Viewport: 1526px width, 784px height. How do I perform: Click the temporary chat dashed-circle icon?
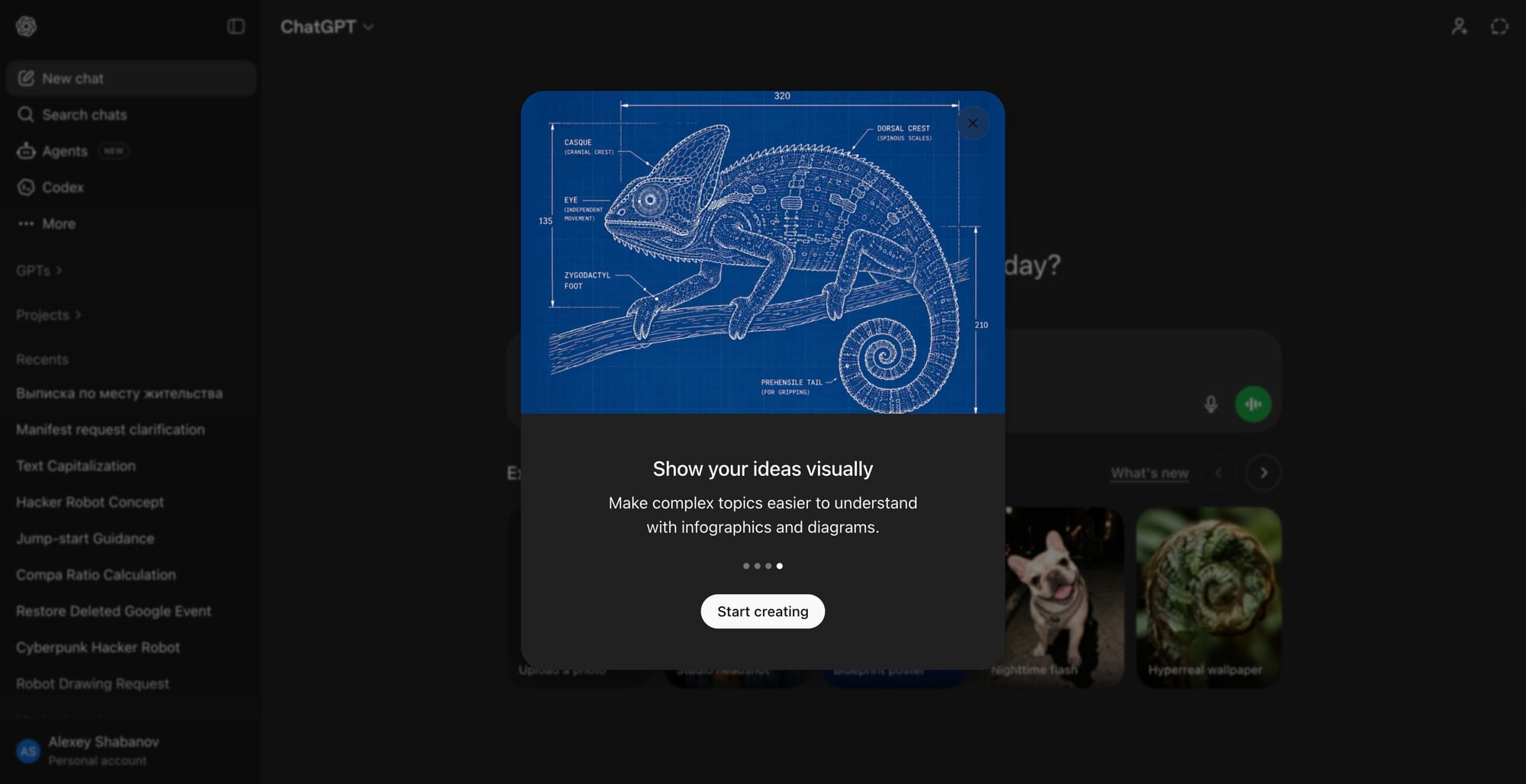1499,27
